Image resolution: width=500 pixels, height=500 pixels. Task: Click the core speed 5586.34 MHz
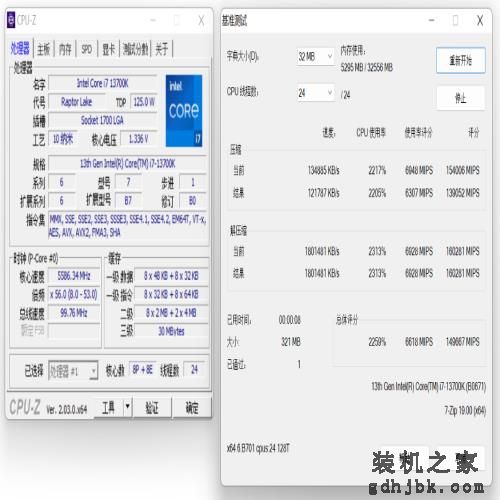coord(74,276)
